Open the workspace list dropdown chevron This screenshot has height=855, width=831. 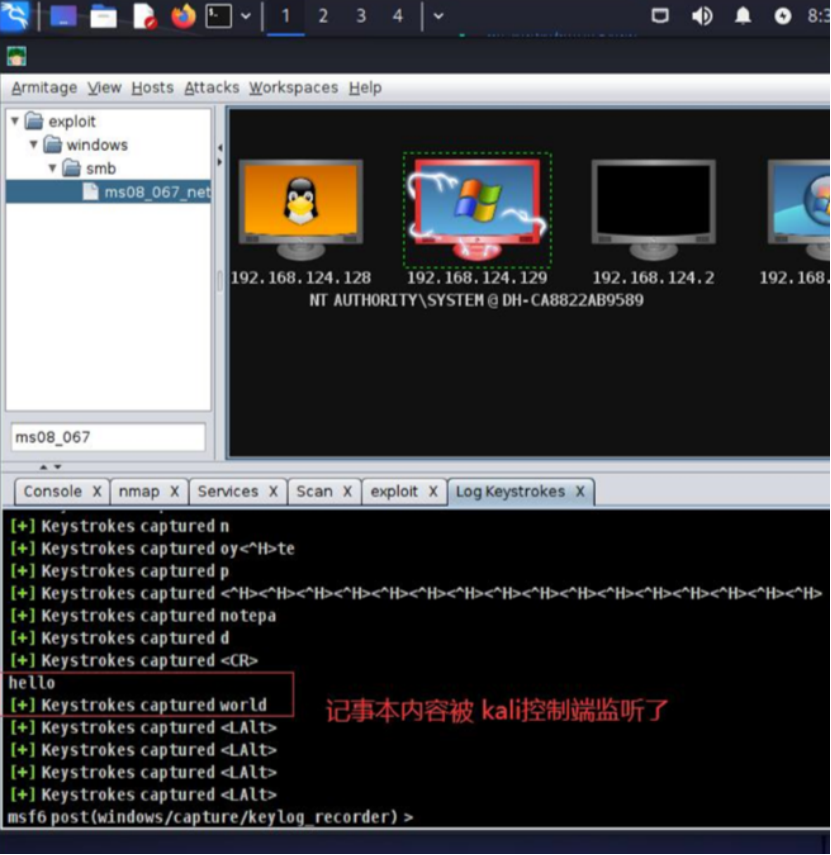tap(438, 16)
